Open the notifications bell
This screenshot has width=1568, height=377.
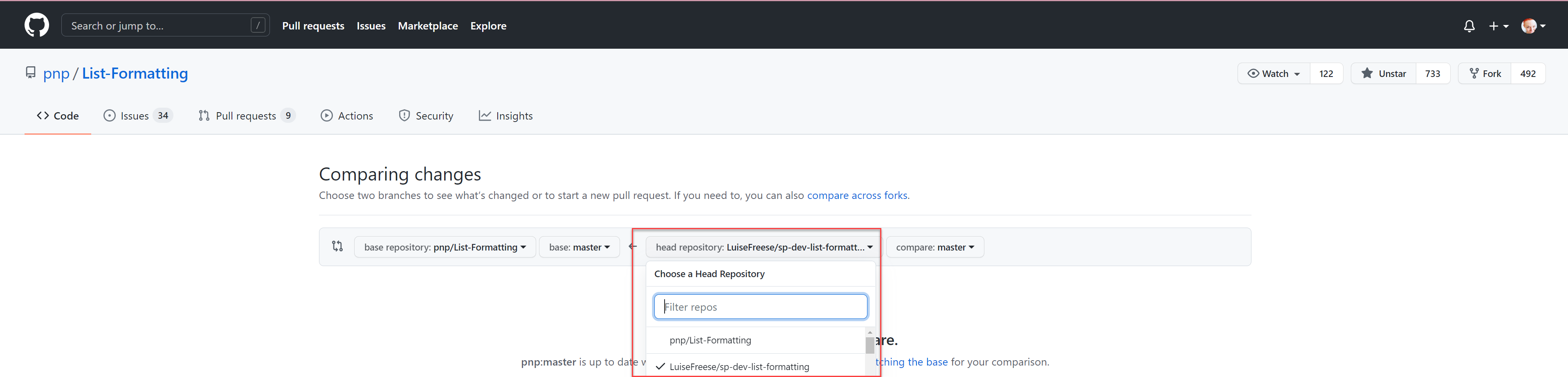[1469, 25]
